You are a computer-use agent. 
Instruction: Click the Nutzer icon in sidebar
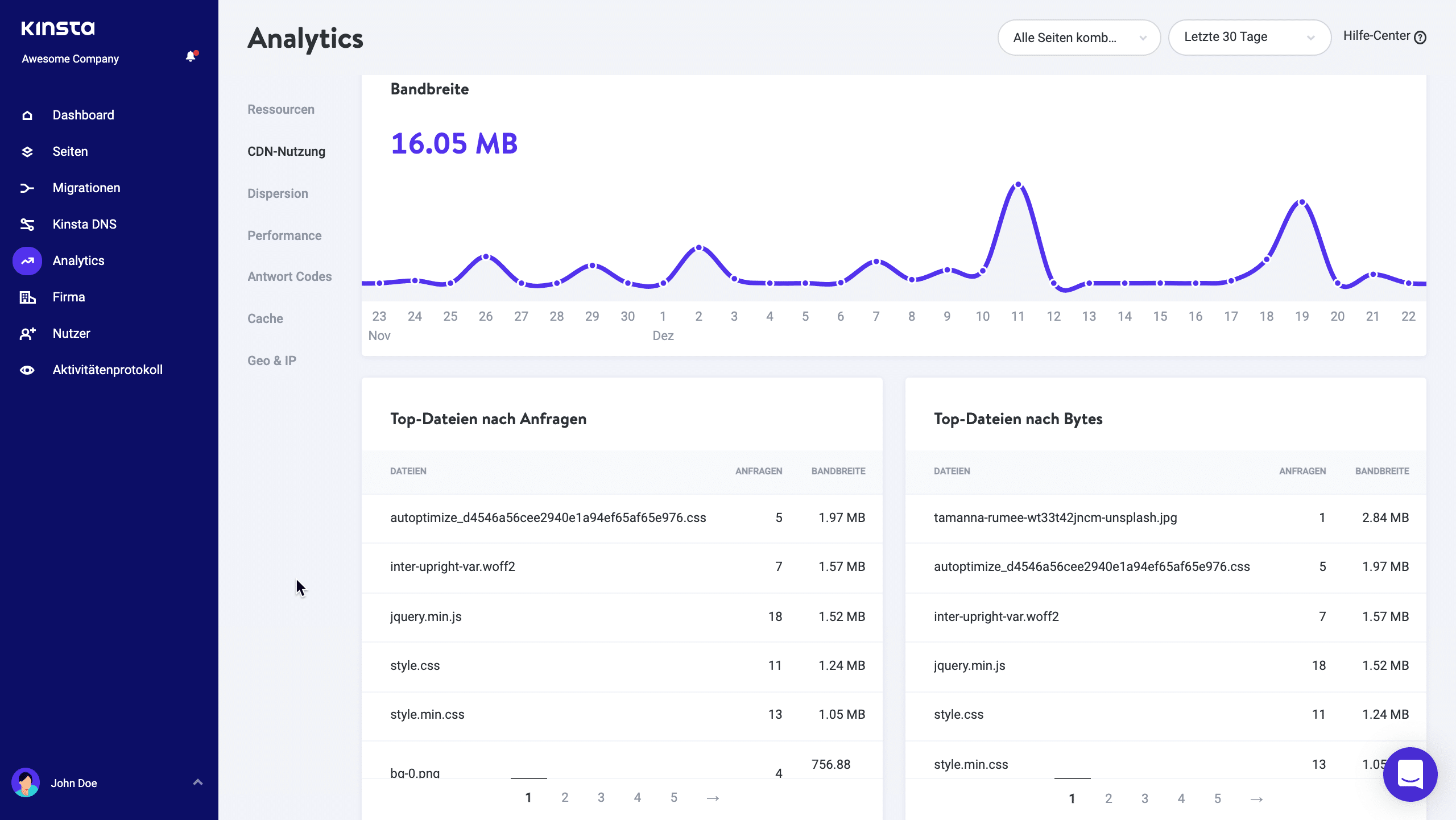click(x=27, y=333)
